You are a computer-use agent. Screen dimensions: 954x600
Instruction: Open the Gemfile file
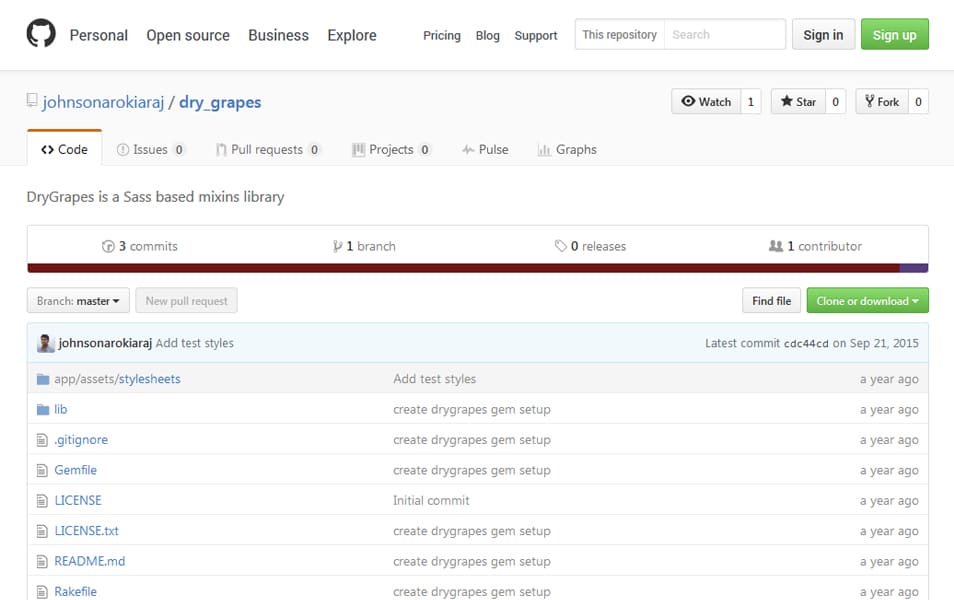click(75, 470)
